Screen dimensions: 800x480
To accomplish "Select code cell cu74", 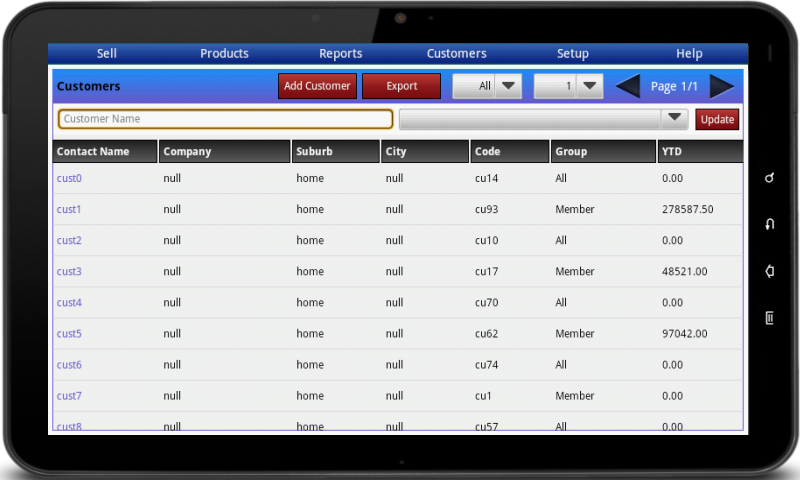I will coord(486,365).
